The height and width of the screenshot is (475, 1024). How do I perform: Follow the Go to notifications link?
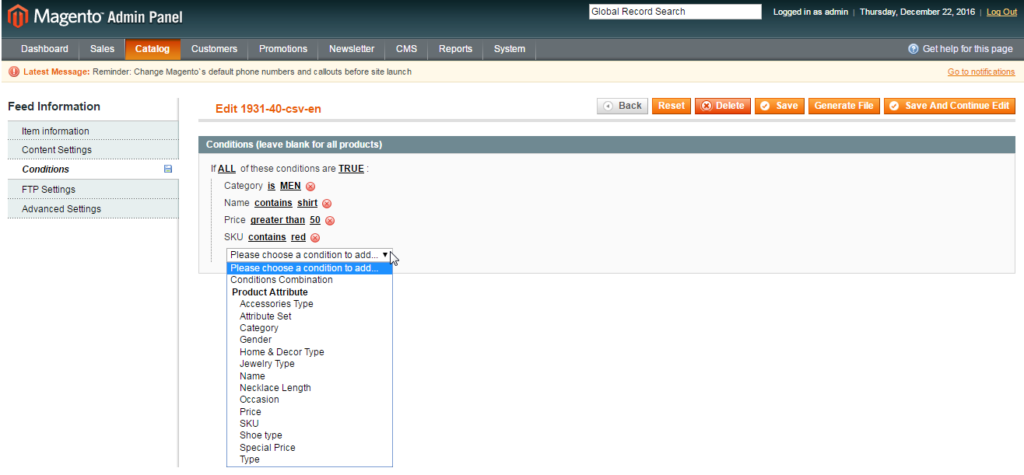[x=981, y=72]
